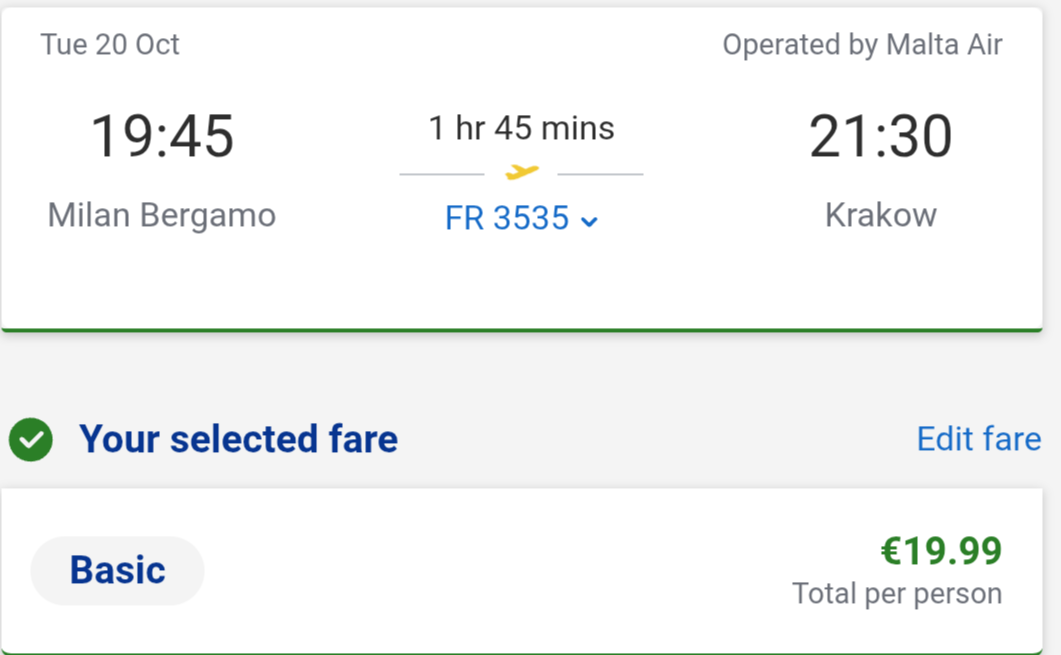Click the Your selected fare heading
The width and height of the screenshot is (1061, 655).
tap(238, 439)
